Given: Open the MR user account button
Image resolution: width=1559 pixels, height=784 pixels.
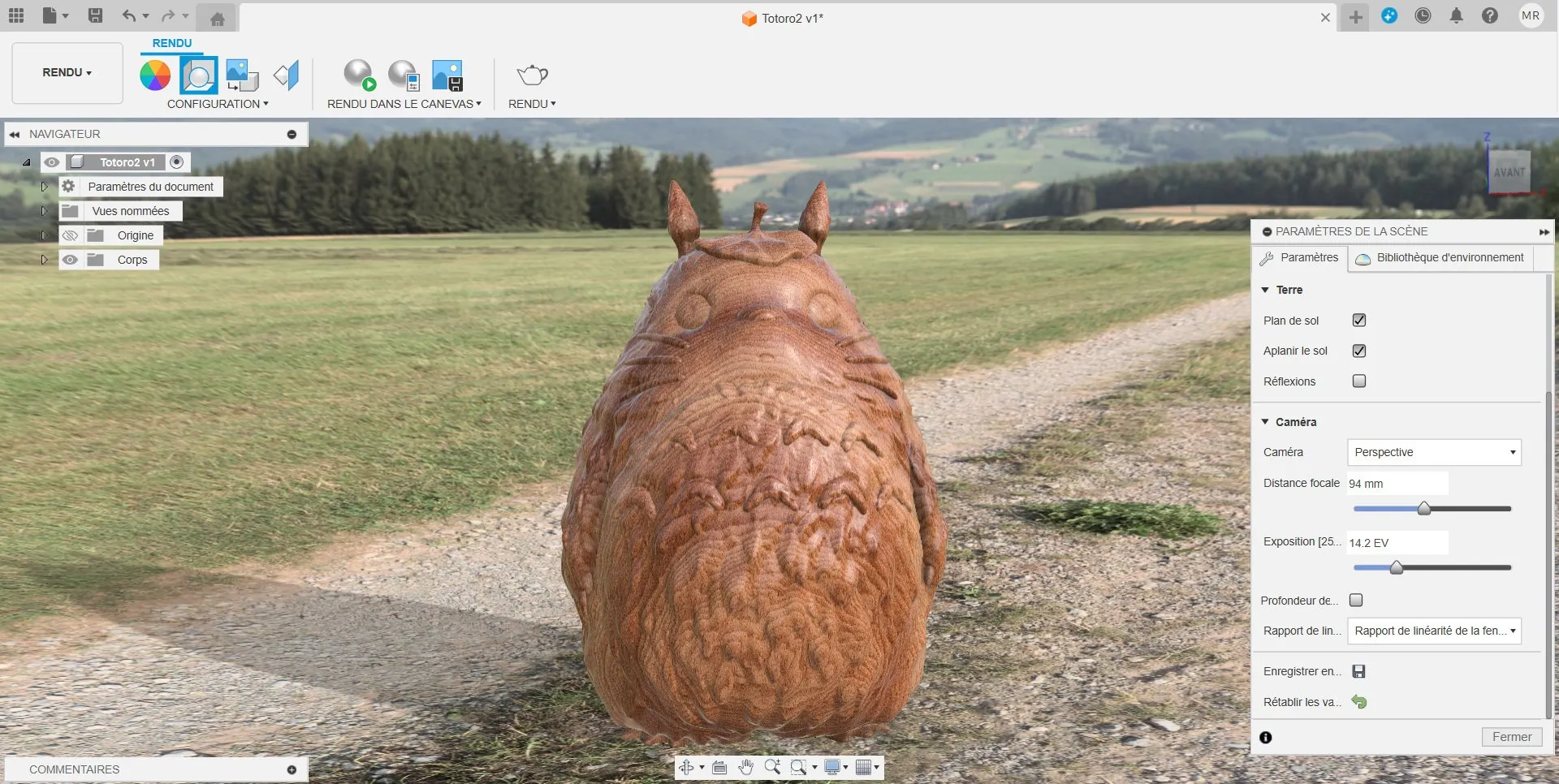Looking at the screenshot, I should coord(1531,15).
